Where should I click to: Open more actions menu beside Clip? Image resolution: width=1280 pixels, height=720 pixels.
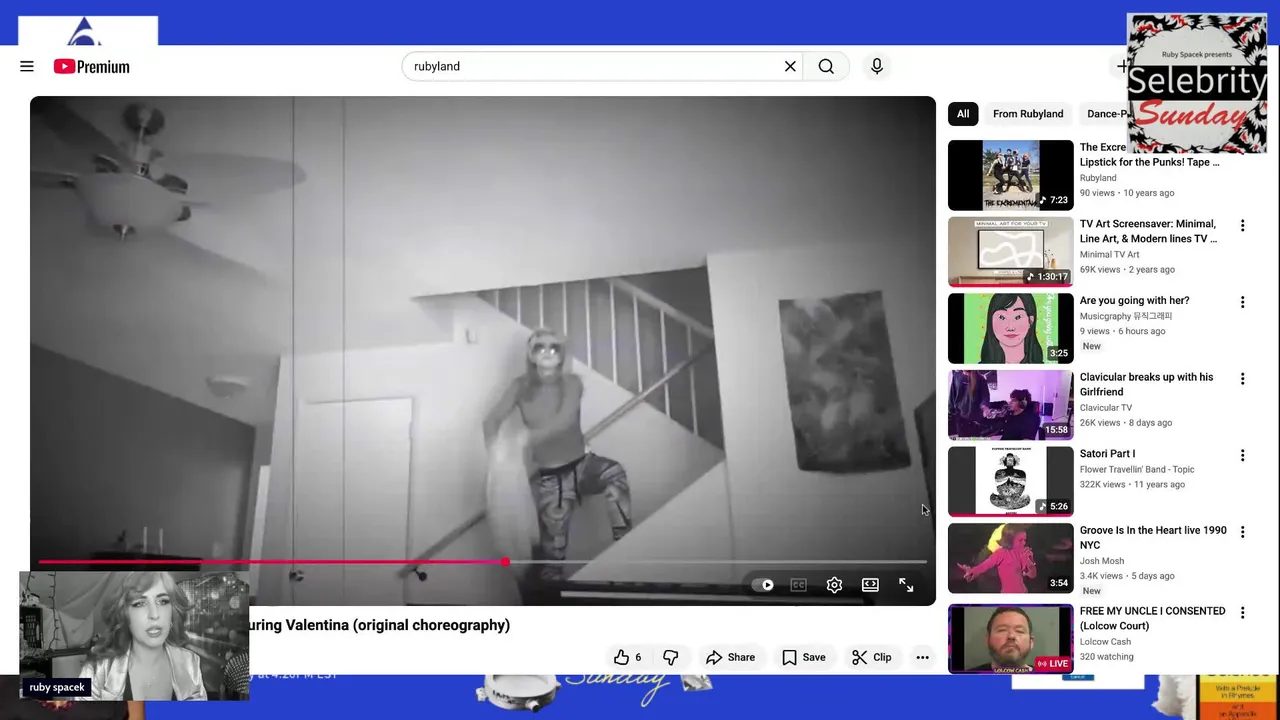pyautogui.click(x=922, y=657)
